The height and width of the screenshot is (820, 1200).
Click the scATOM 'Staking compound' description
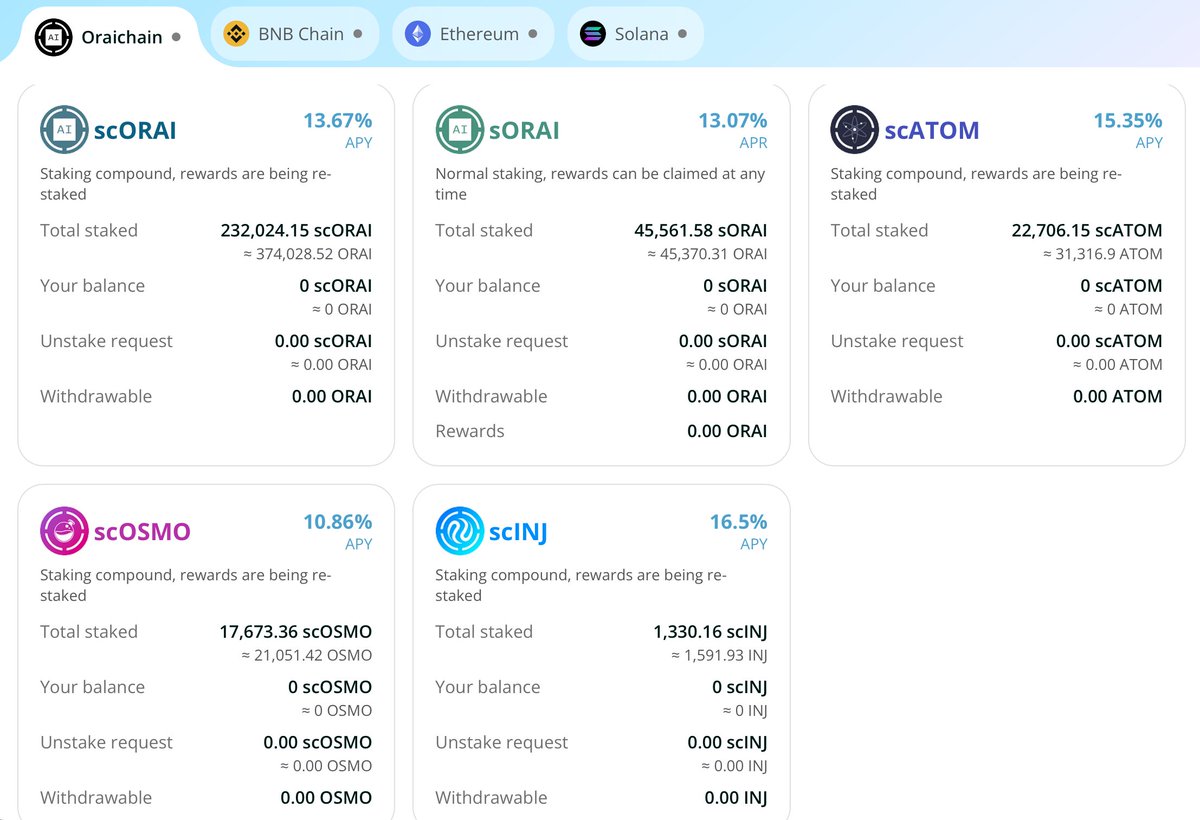click(x=976, y=184)
